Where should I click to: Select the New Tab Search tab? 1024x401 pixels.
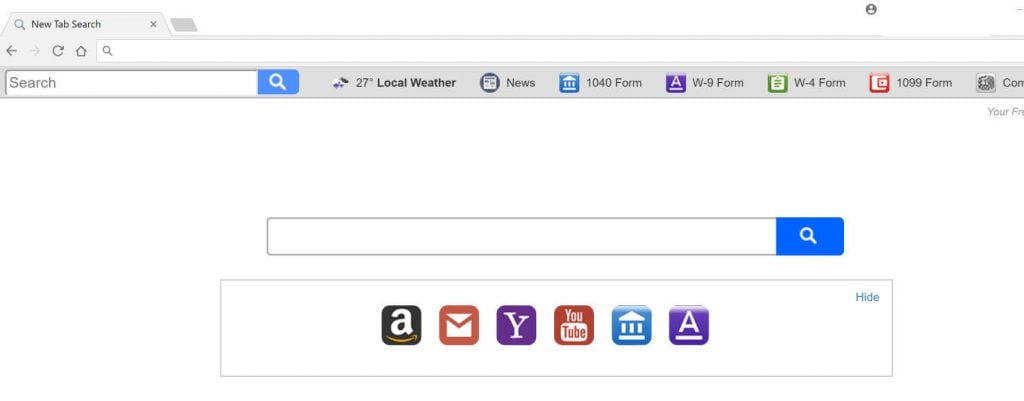click(x=84, y=24)
